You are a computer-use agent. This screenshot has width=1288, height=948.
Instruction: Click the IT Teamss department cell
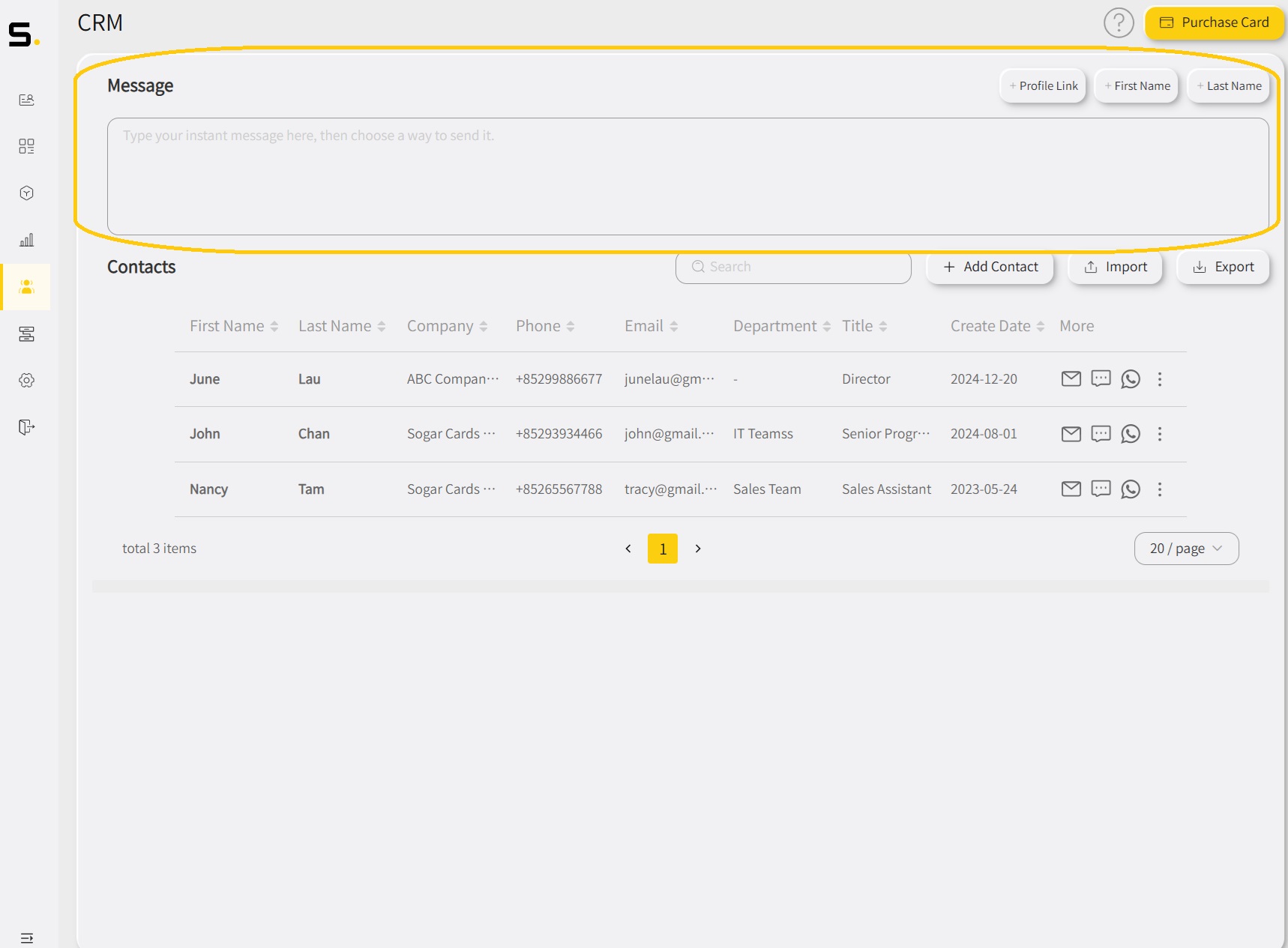pyautogui.click(x=763, y=434)
